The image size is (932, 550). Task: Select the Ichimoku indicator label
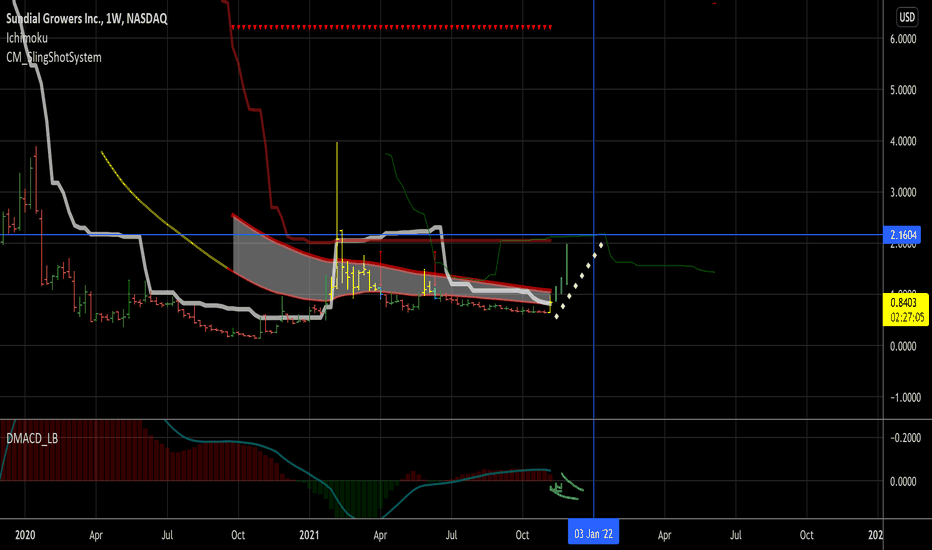click(27, 38)
